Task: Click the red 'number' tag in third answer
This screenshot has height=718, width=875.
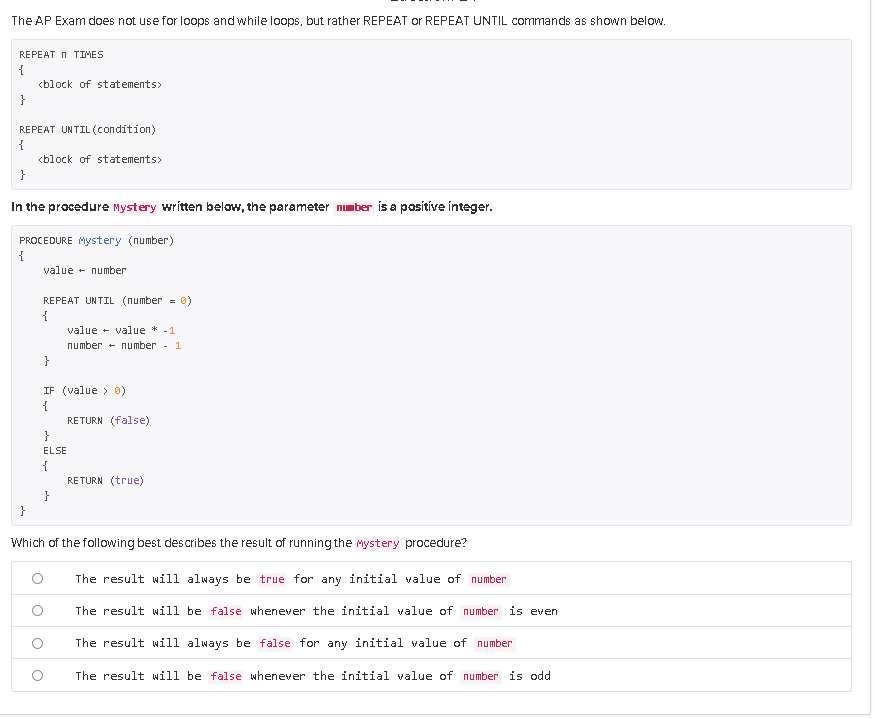Action: click(494, 644)
